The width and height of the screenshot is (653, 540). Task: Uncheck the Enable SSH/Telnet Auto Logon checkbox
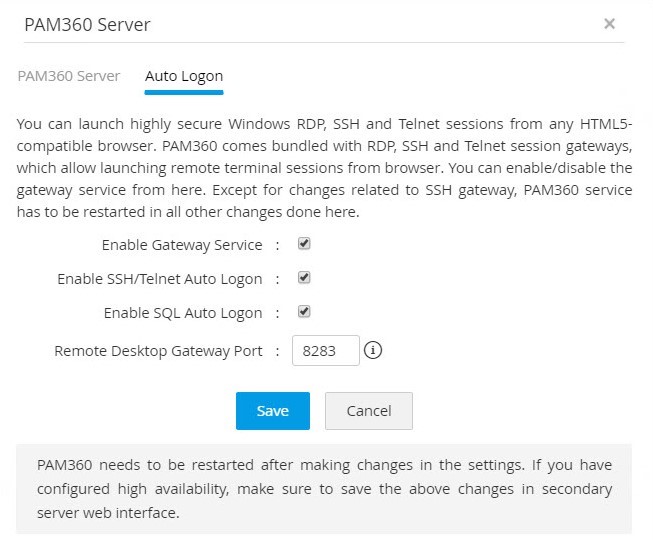[x=304, y=278]
